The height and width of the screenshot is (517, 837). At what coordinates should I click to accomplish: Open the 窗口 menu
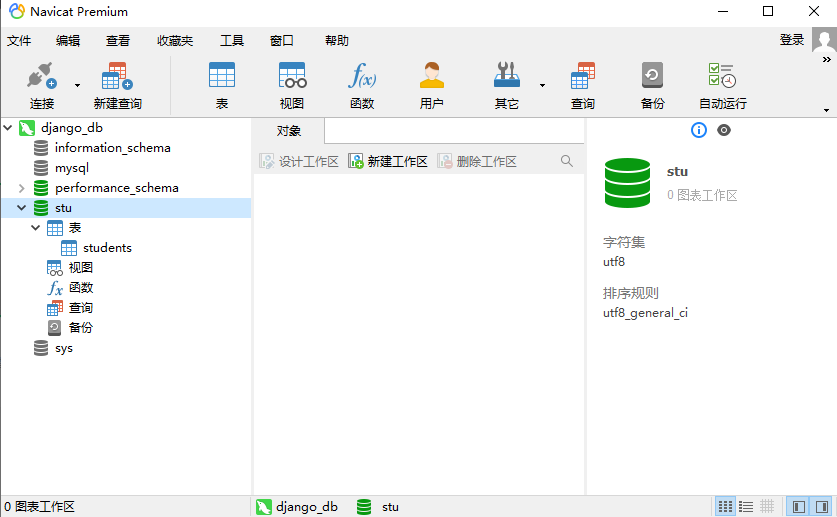click(281, 41)
